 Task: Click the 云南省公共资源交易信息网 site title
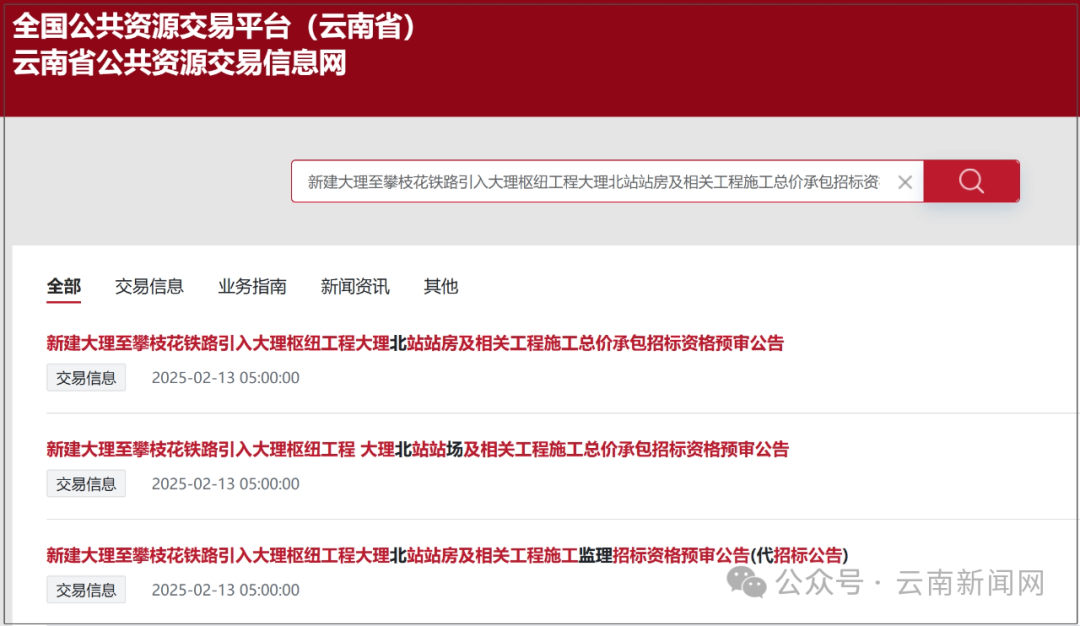[x=179, y=63]
